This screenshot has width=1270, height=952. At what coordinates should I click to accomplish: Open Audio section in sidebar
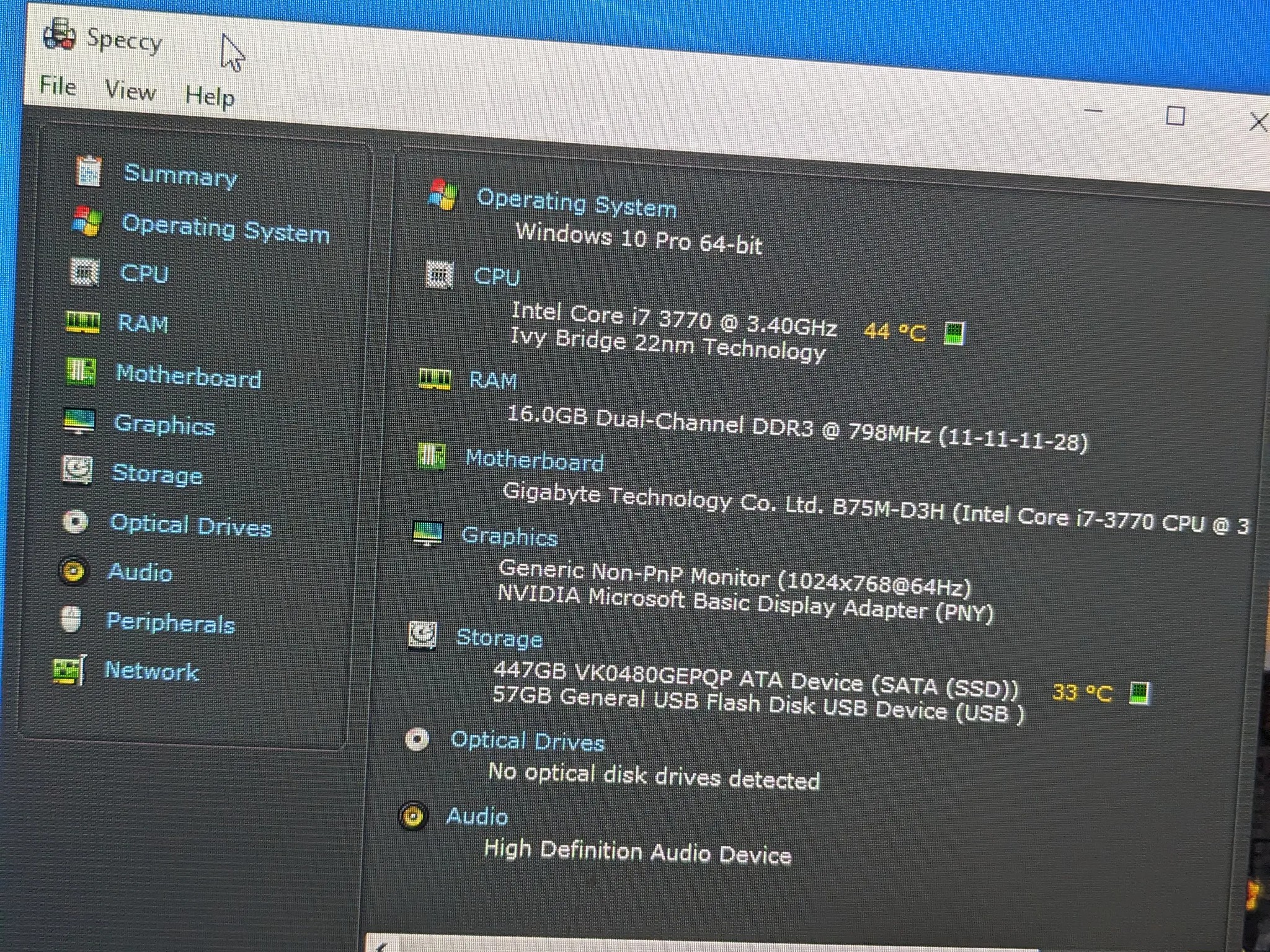pyautogui.click(x=140, y=572)
